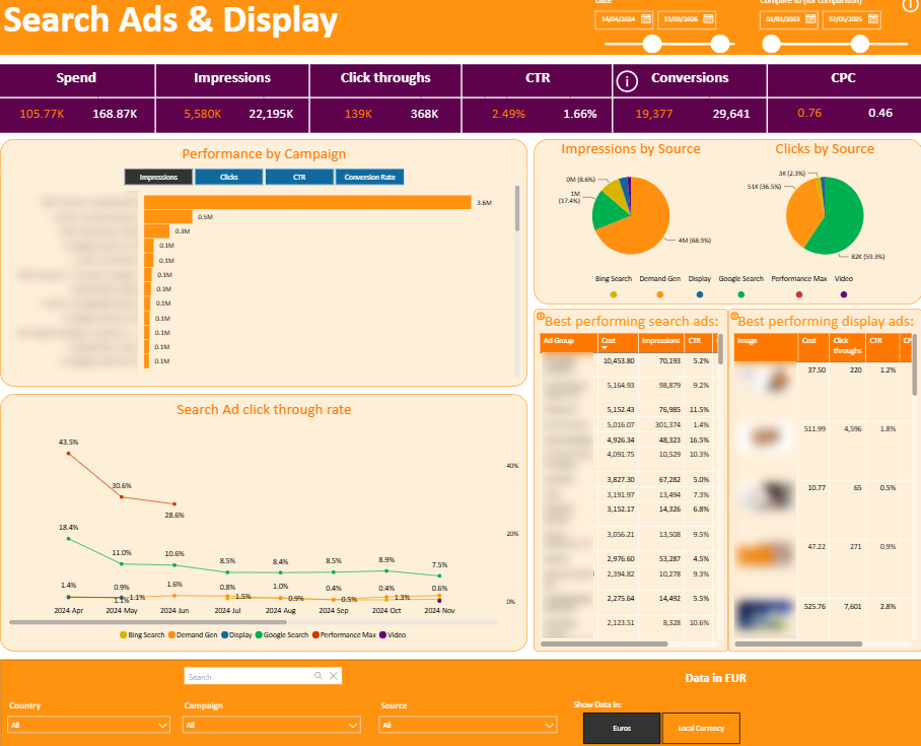Show data in Euros

(x=622, y=728)
